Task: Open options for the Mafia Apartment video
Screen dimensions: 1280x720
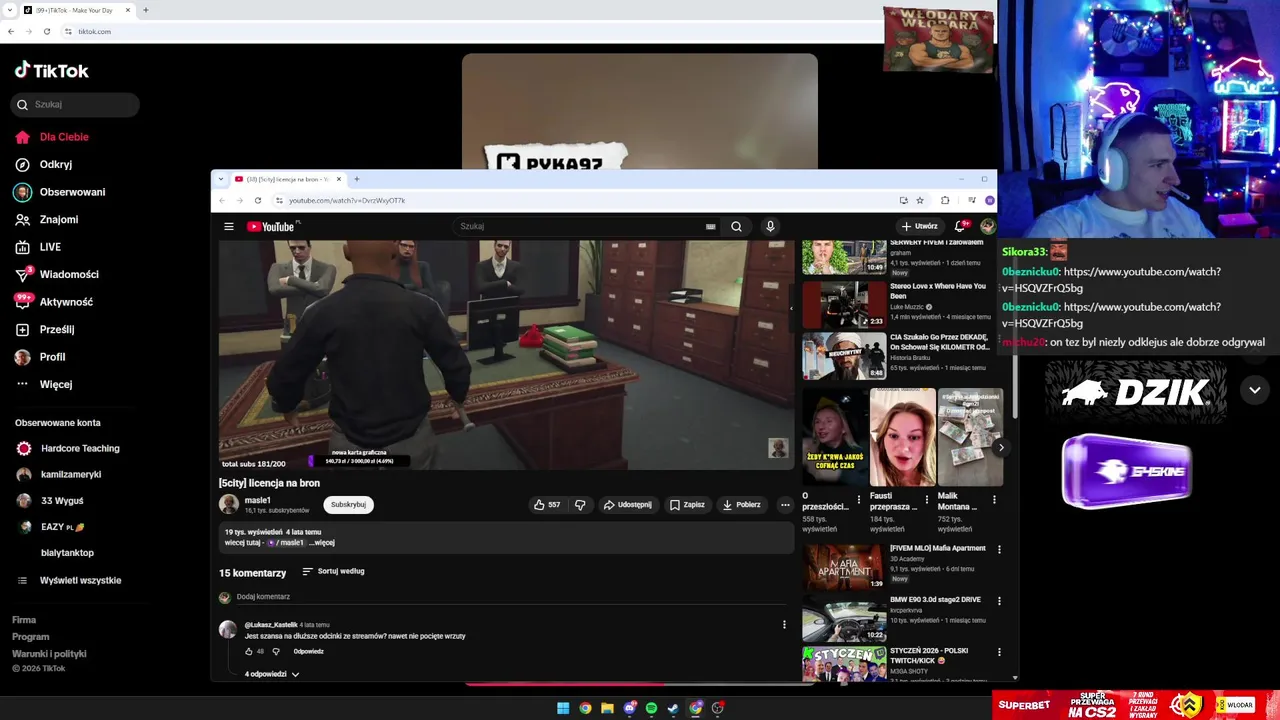Action: tap(999, 550)
